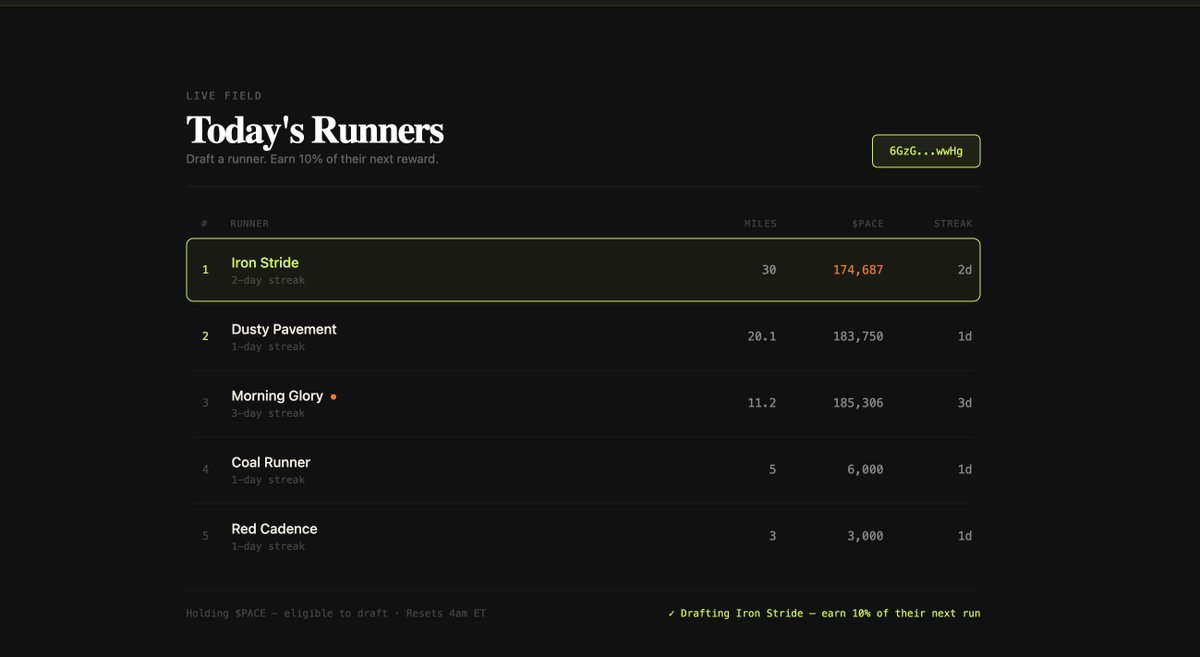Viewport: 1200px width, 657px height.
Task: Click the '3-day streak' subtitle
Action: tap(268, 414)
